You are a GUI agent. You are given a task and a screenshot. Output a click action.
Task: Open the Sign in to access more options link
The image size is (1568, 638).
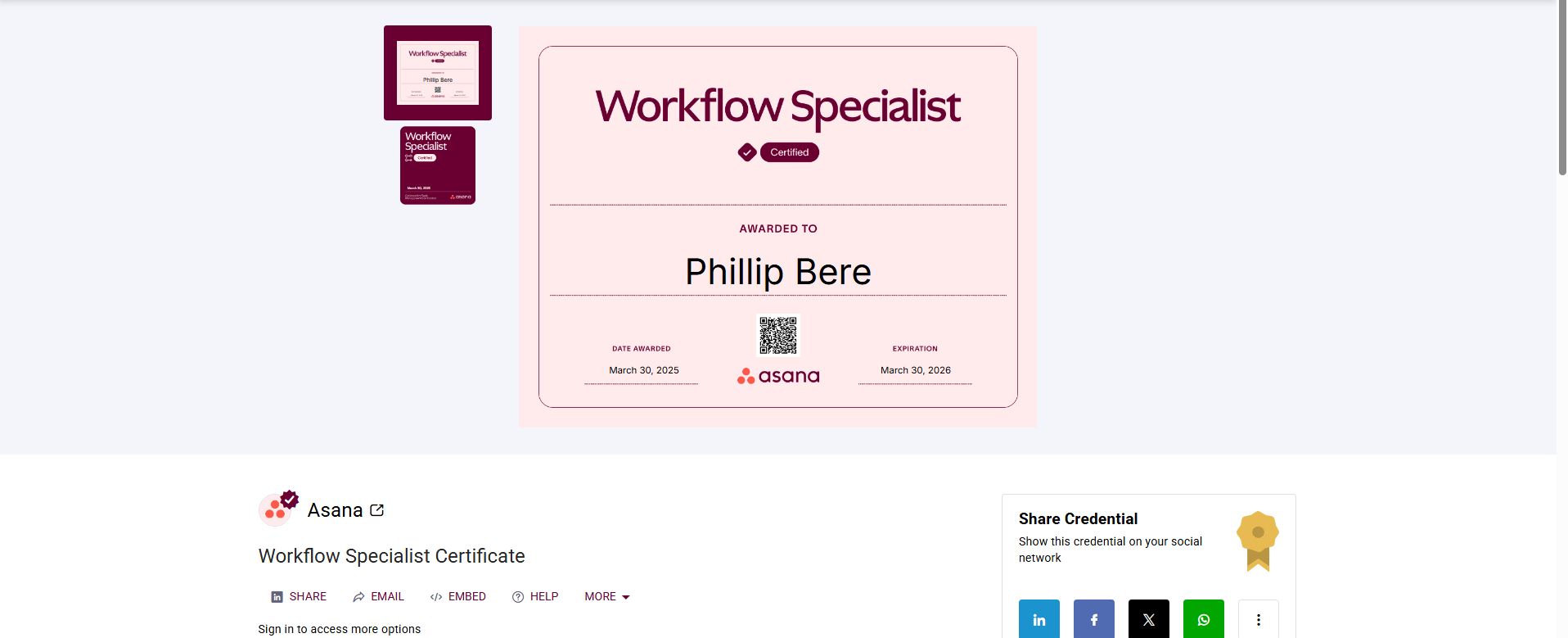point(339,629)
